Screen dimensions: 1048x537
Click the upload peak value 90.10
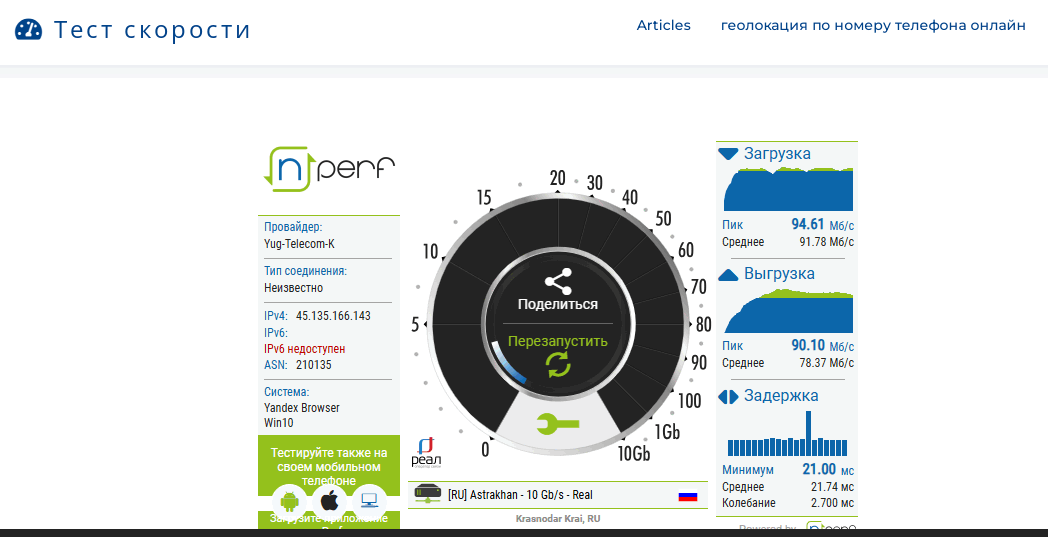point(808,345)
